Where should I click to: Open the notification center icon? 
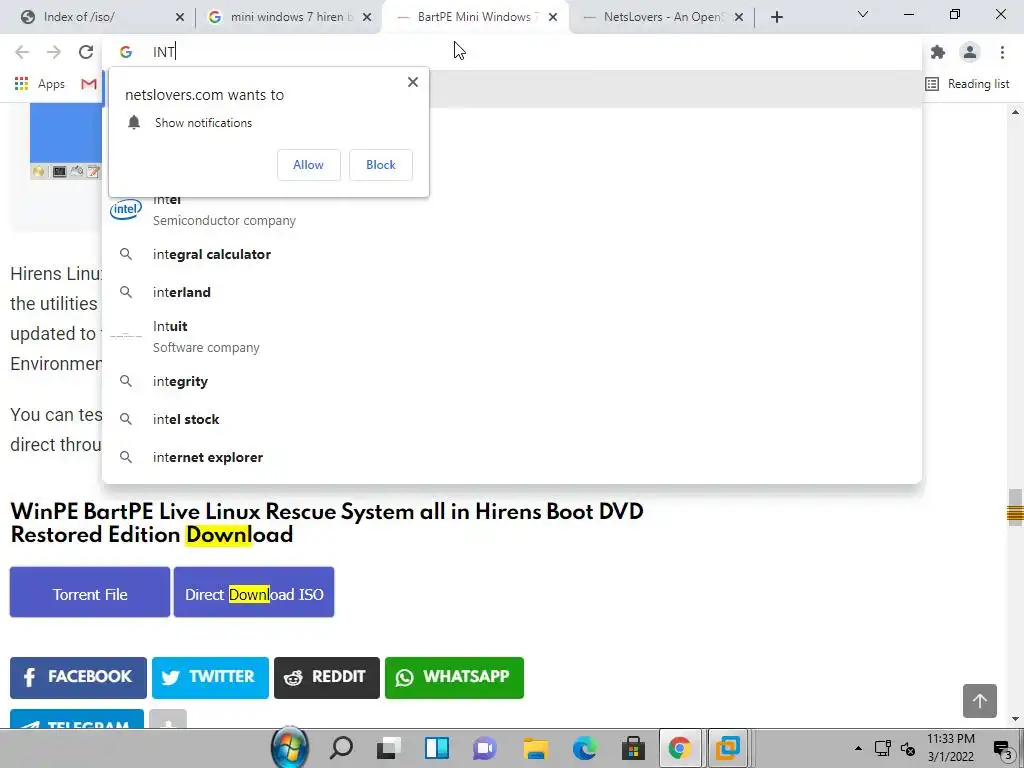point(1002,748)
